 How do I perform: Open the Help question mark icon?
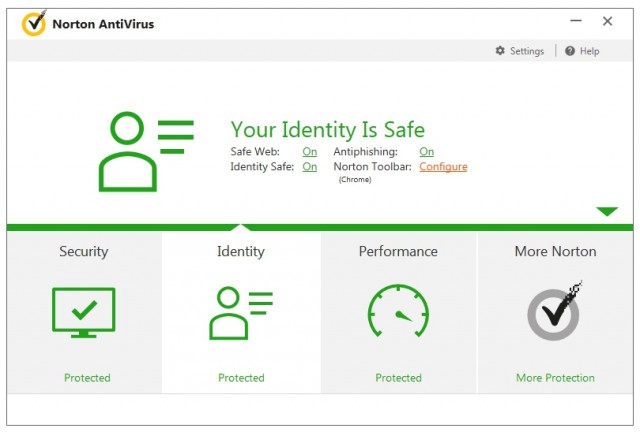point(570,51)
